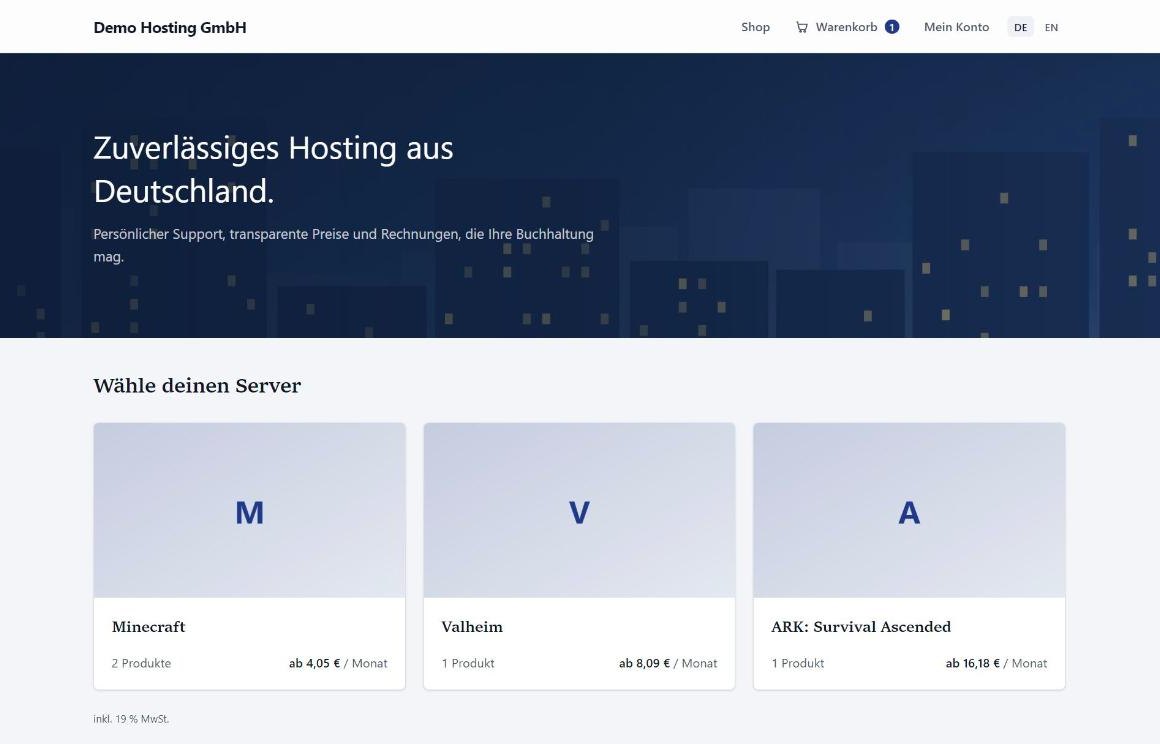Click "1 Produkt" on the ARK card
This screenshot has width=1160, height=744.
798,663
